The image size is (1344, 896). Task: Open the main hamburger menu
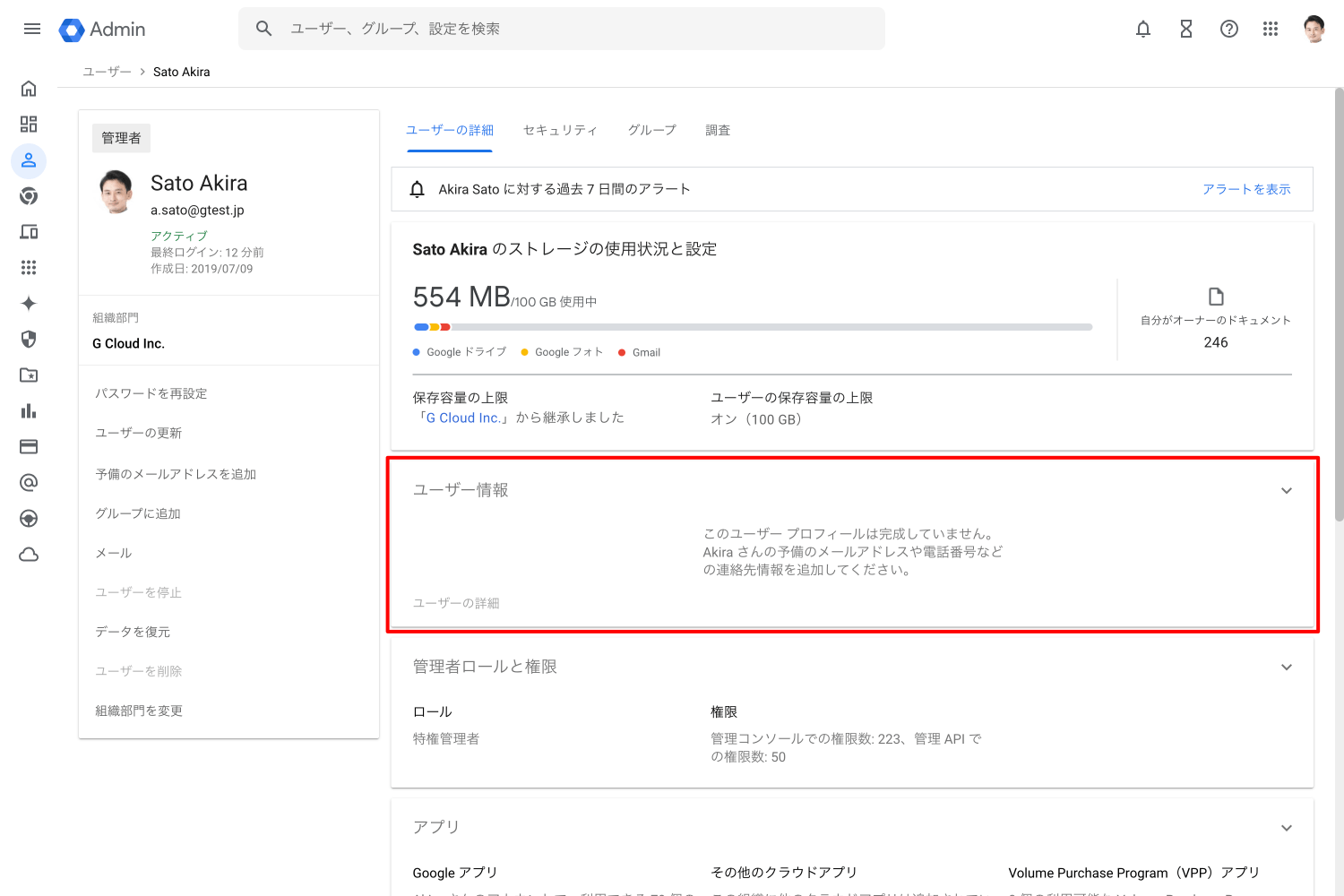coord(32,29)
